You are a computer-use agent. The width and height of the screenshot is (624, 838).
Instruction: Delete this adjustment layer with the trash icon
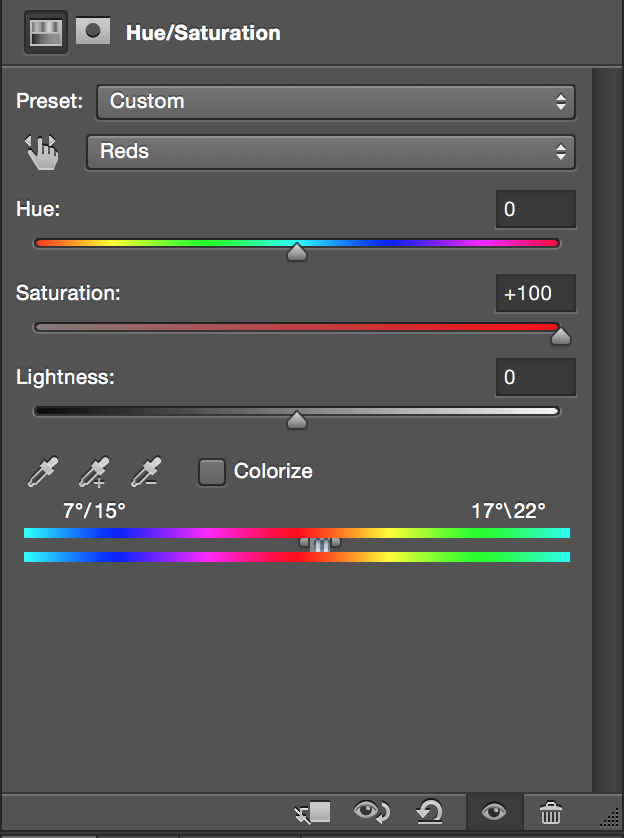coord(551,812)
